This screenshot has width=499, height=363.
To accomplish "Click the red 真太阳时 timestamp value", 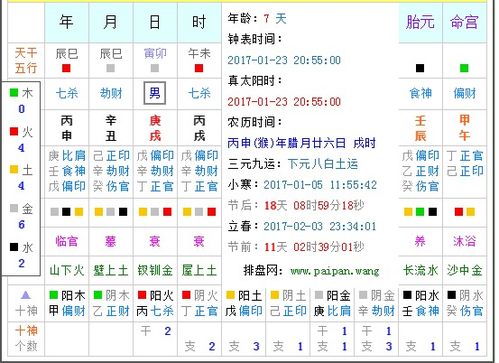I will (x=284, y=102).
